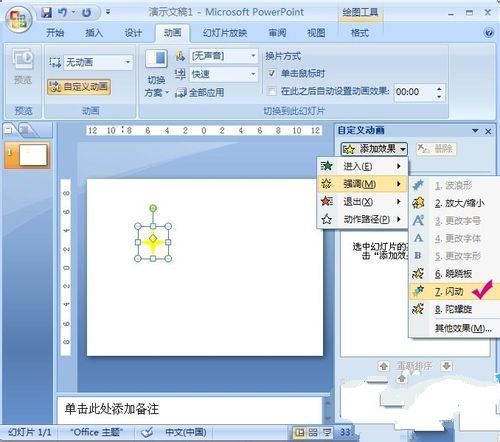
Task: Choose the 2. 放大/缩小 effect
Action: [x=453, y=203]
